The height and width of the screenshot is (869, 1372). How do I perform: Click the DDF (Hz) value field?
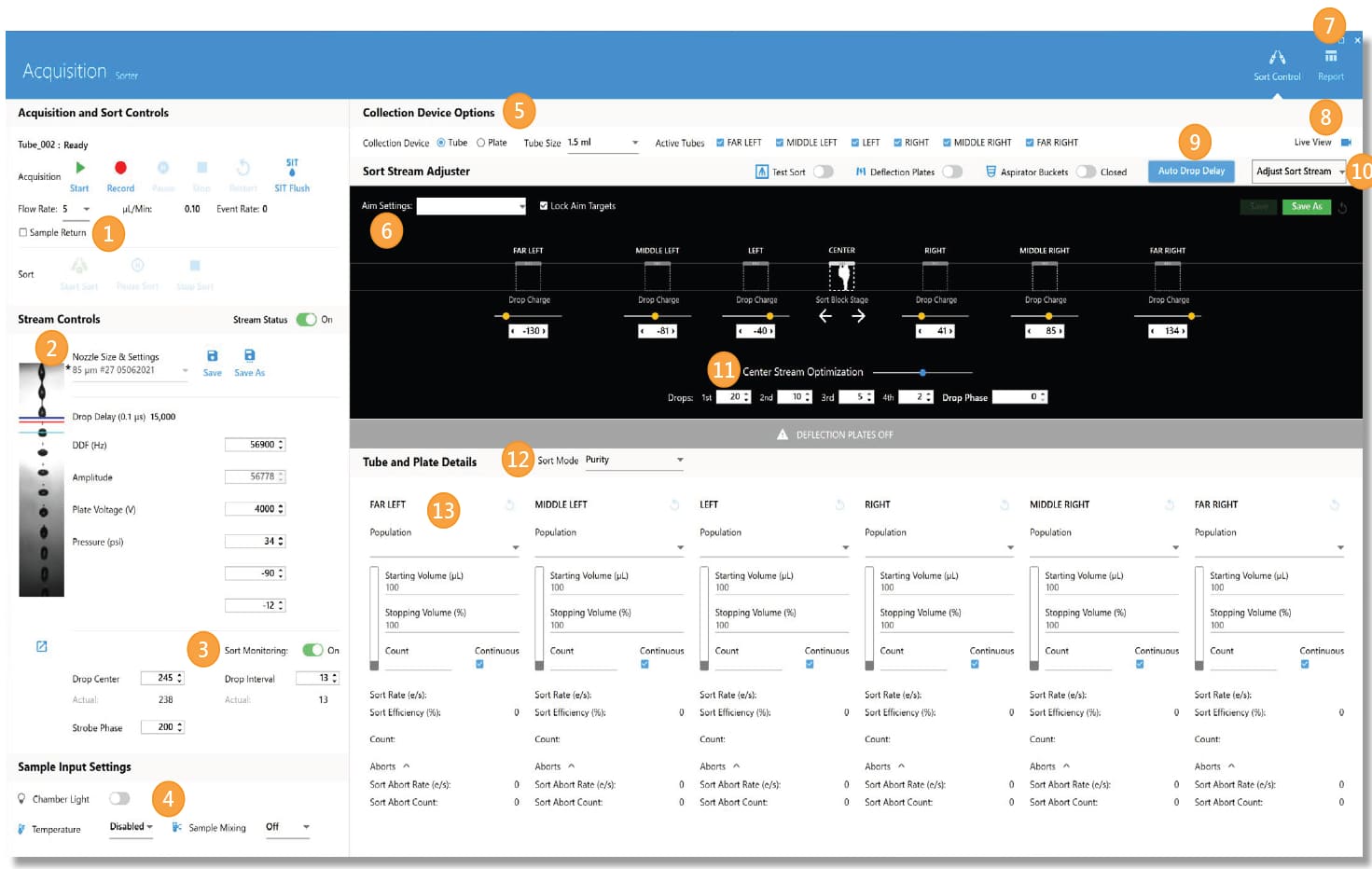point(254,445)
